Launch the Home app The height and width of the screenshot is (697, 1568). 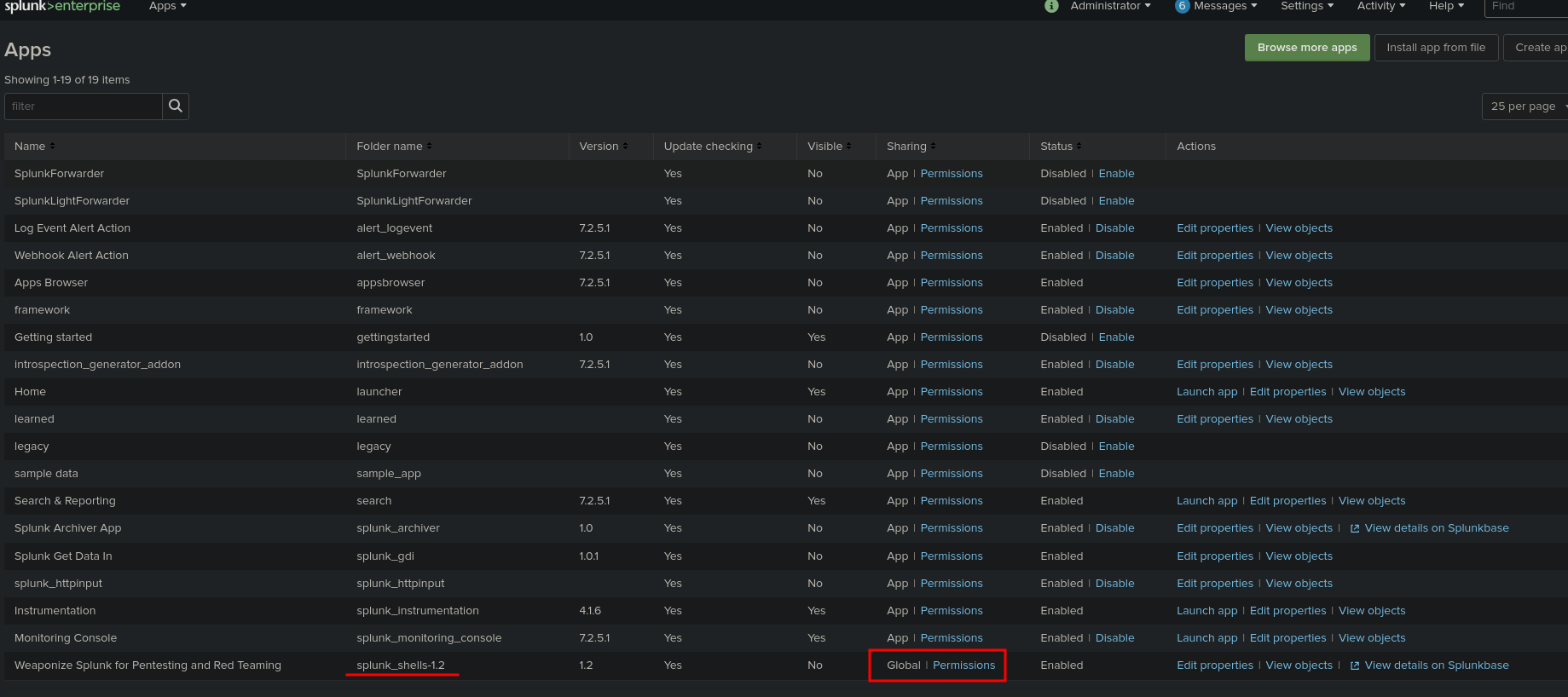click(x=1206, y=392)
